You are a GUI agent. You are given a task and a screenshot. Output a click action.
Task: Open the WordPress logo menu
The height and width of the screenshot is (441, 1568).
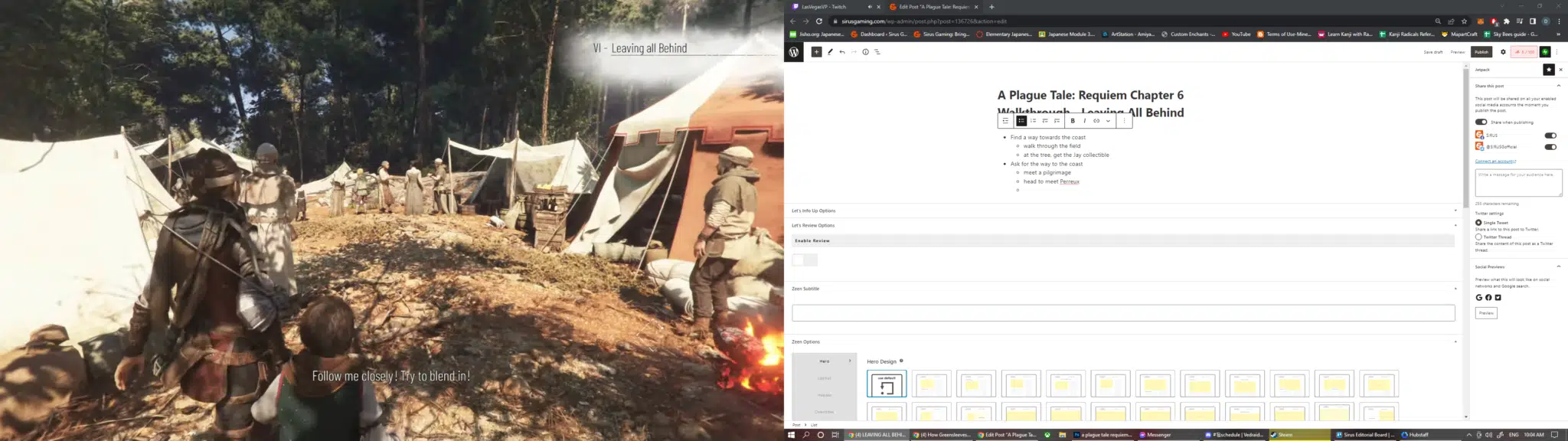pos(794,52)
